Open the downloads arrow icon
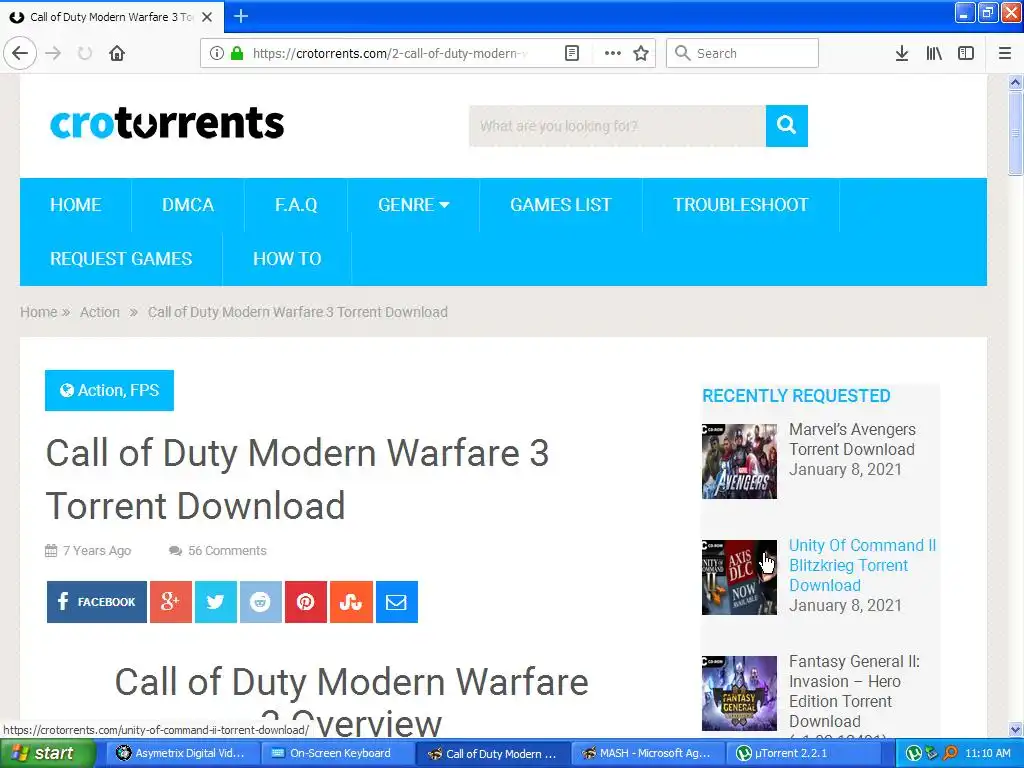Image resolution: width=1024 pixels, height=768 pixels. [x=902, y=54]
